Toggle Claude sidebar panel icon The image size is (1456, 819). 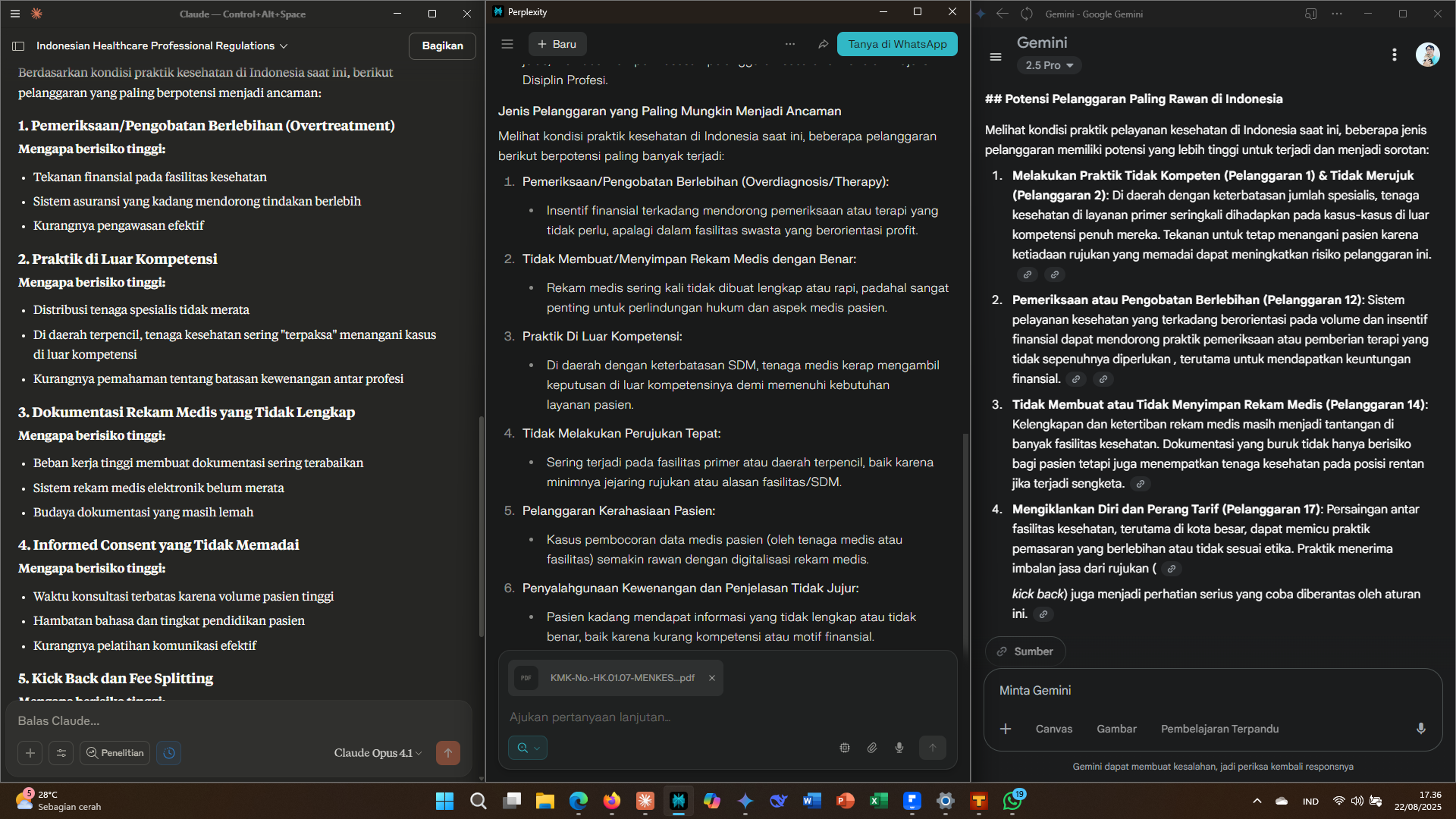tap(18, 46)
